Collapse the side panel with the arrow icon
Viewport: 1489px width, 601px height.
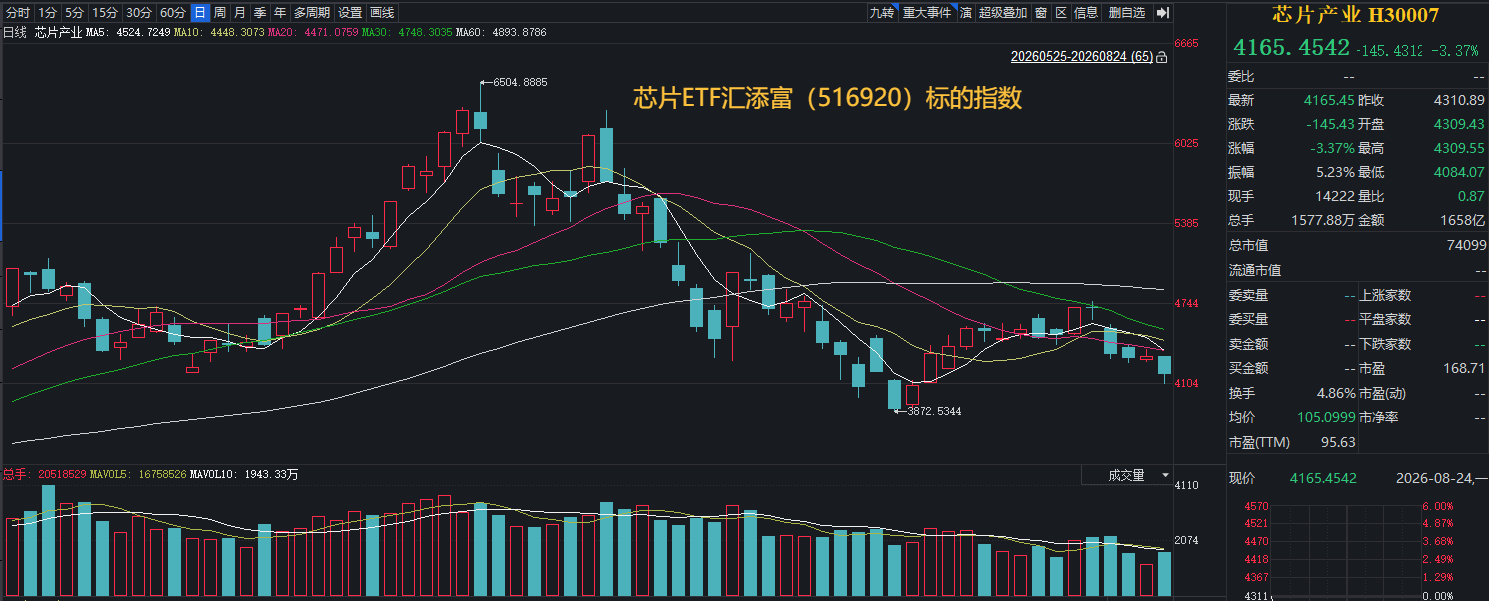coord(1162,13)
